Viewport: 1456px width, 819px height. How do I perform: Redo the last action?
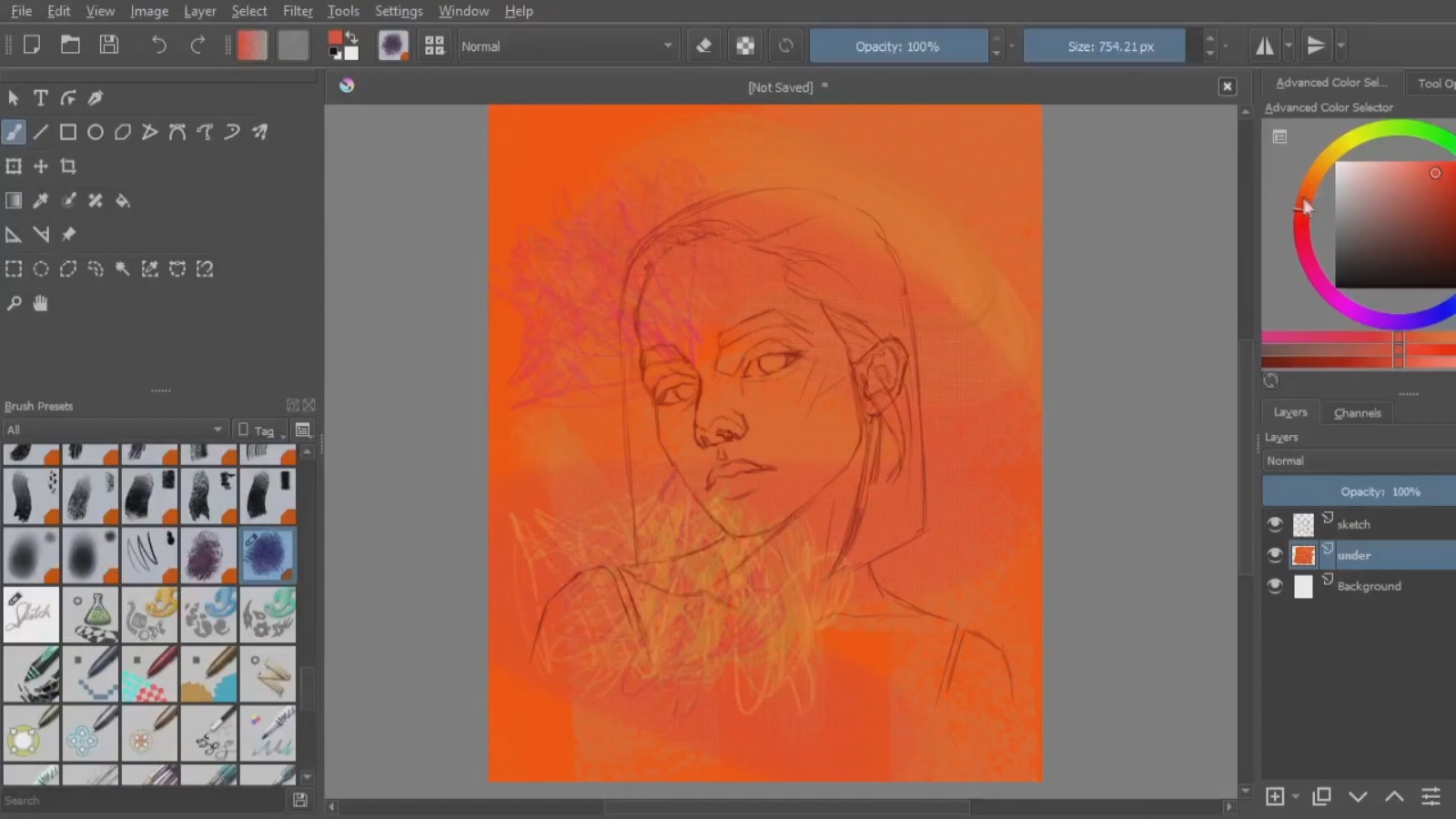[x=197, y=45]
